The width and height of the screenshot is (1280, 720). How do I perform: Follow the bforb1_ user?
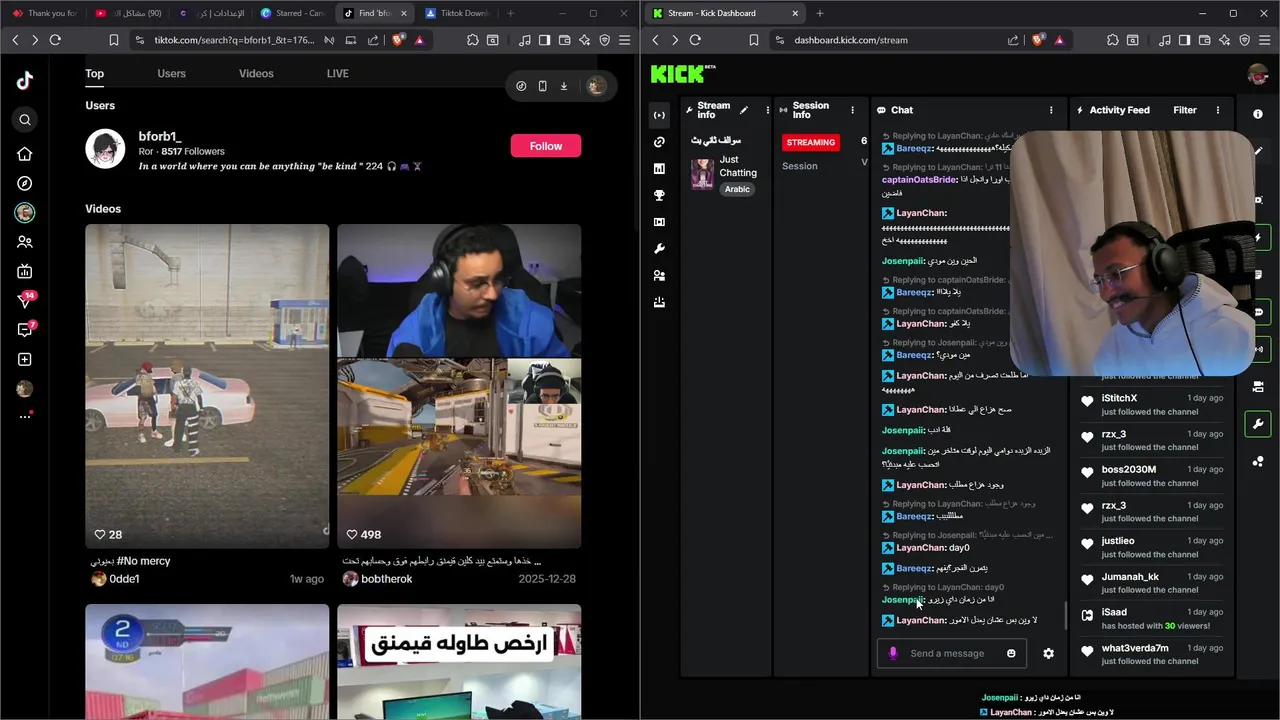[546, 146]
